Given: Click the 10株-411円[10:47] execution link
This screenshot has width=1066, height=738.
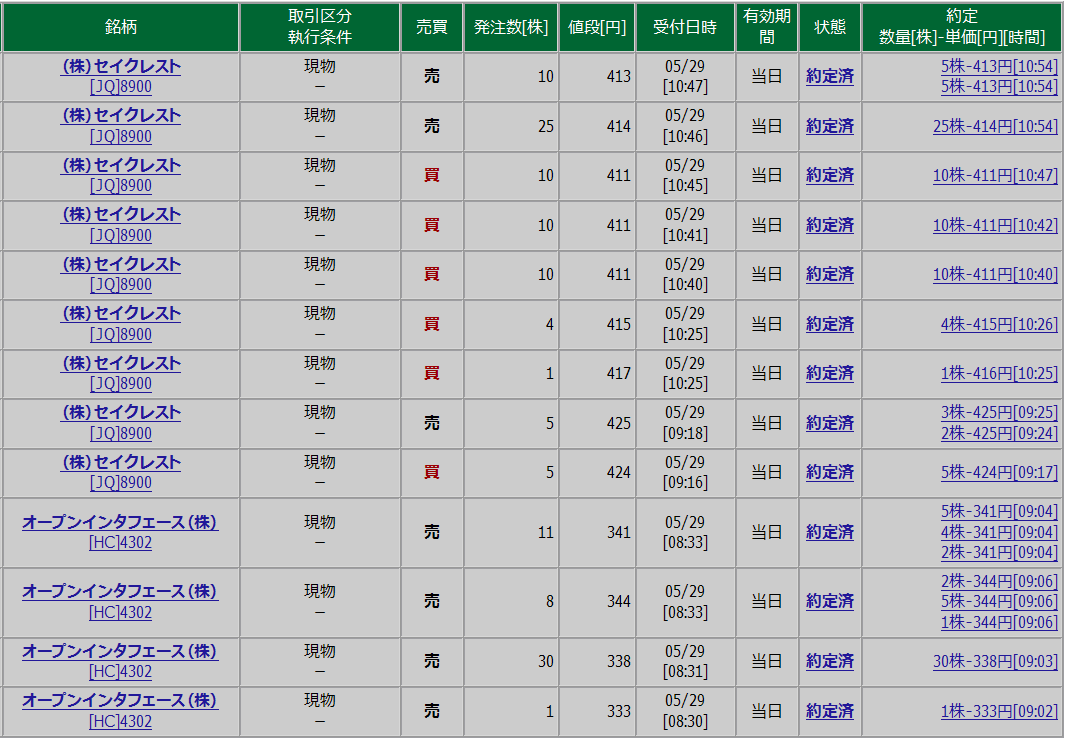Looking at the screenshot, I should point(995,176).
